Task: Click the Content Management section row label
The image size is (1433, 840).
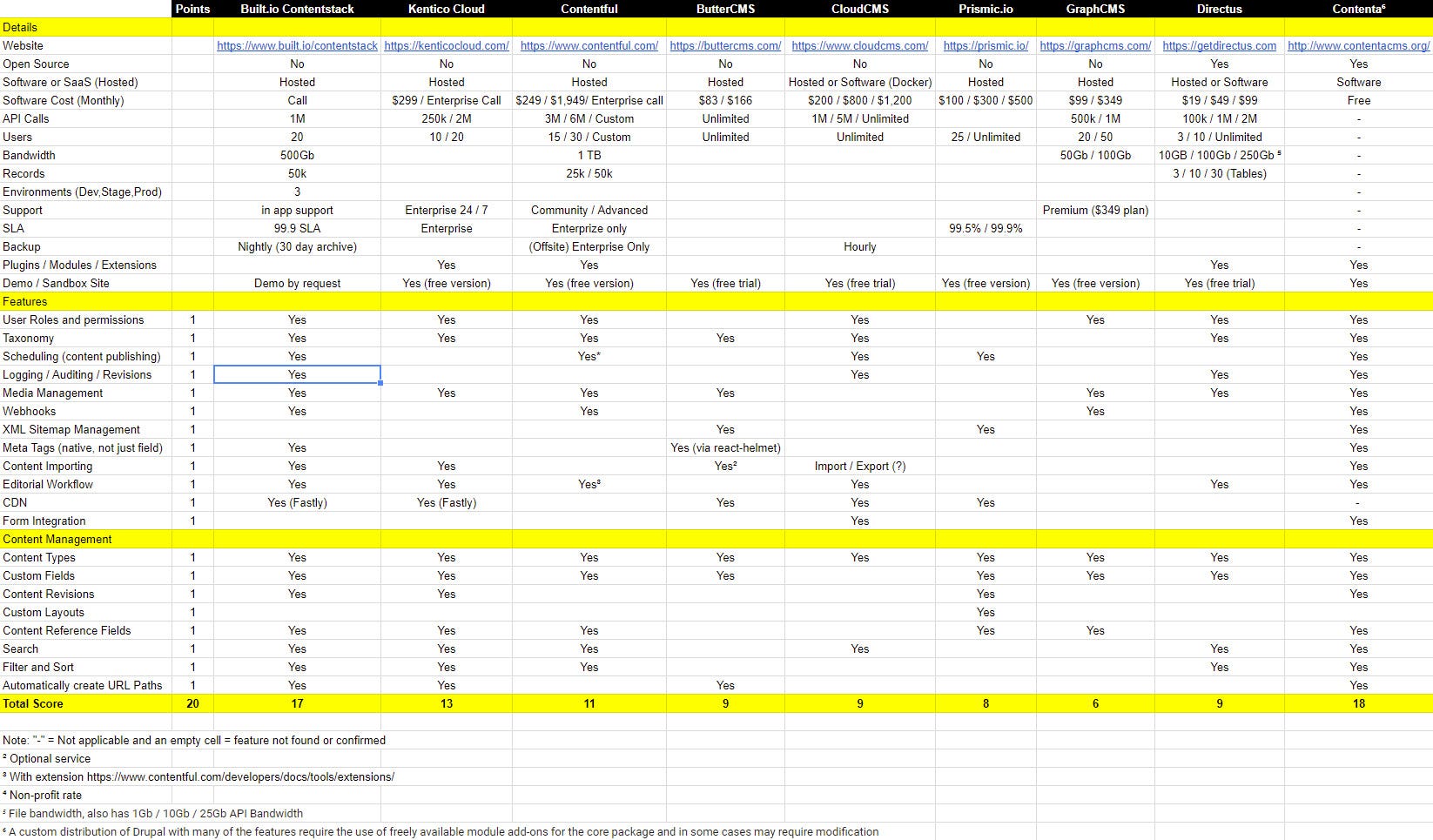Action: pos(57,539)
